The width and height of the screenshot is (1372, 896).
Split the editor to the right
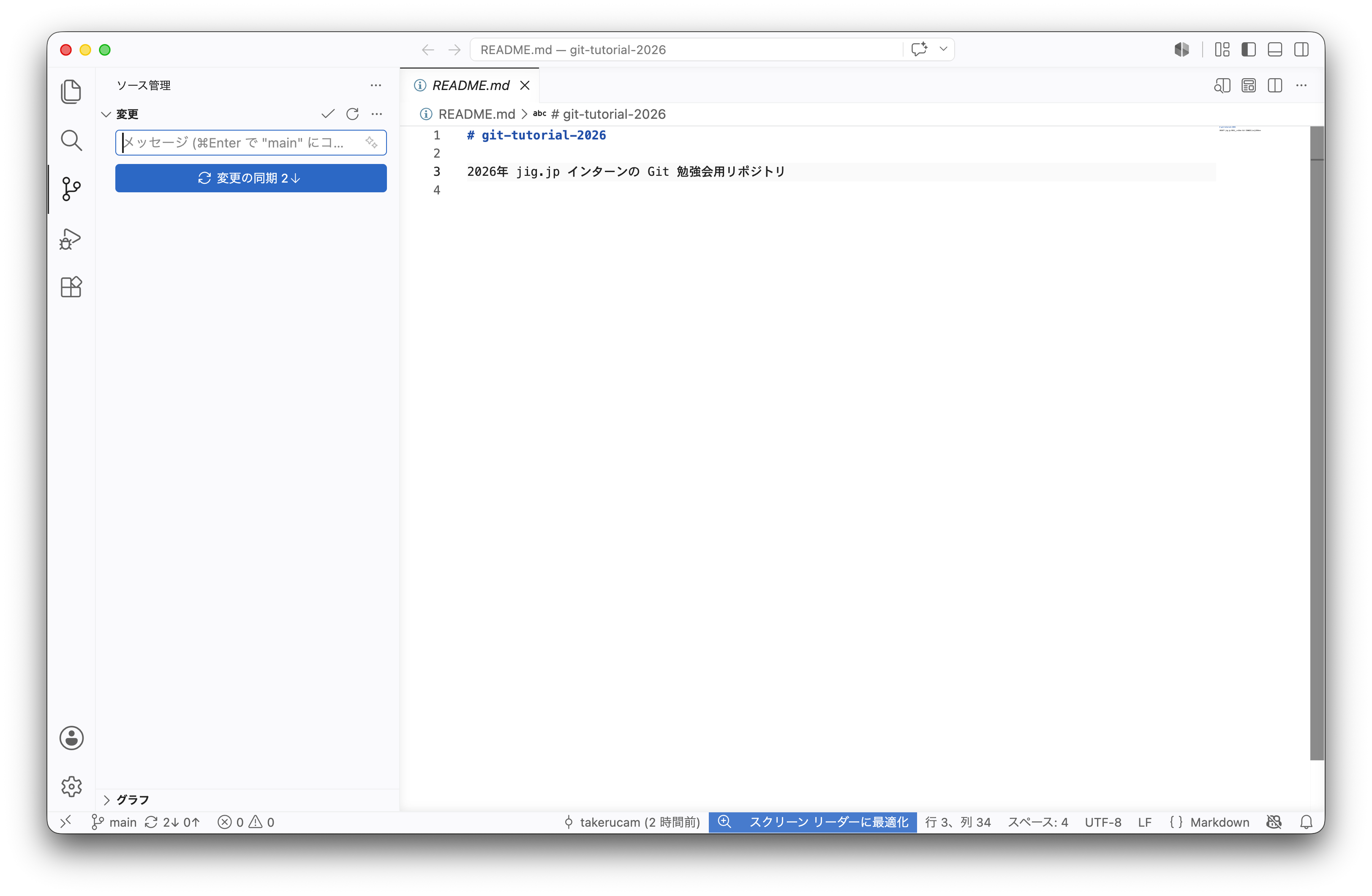(1275, 85)
